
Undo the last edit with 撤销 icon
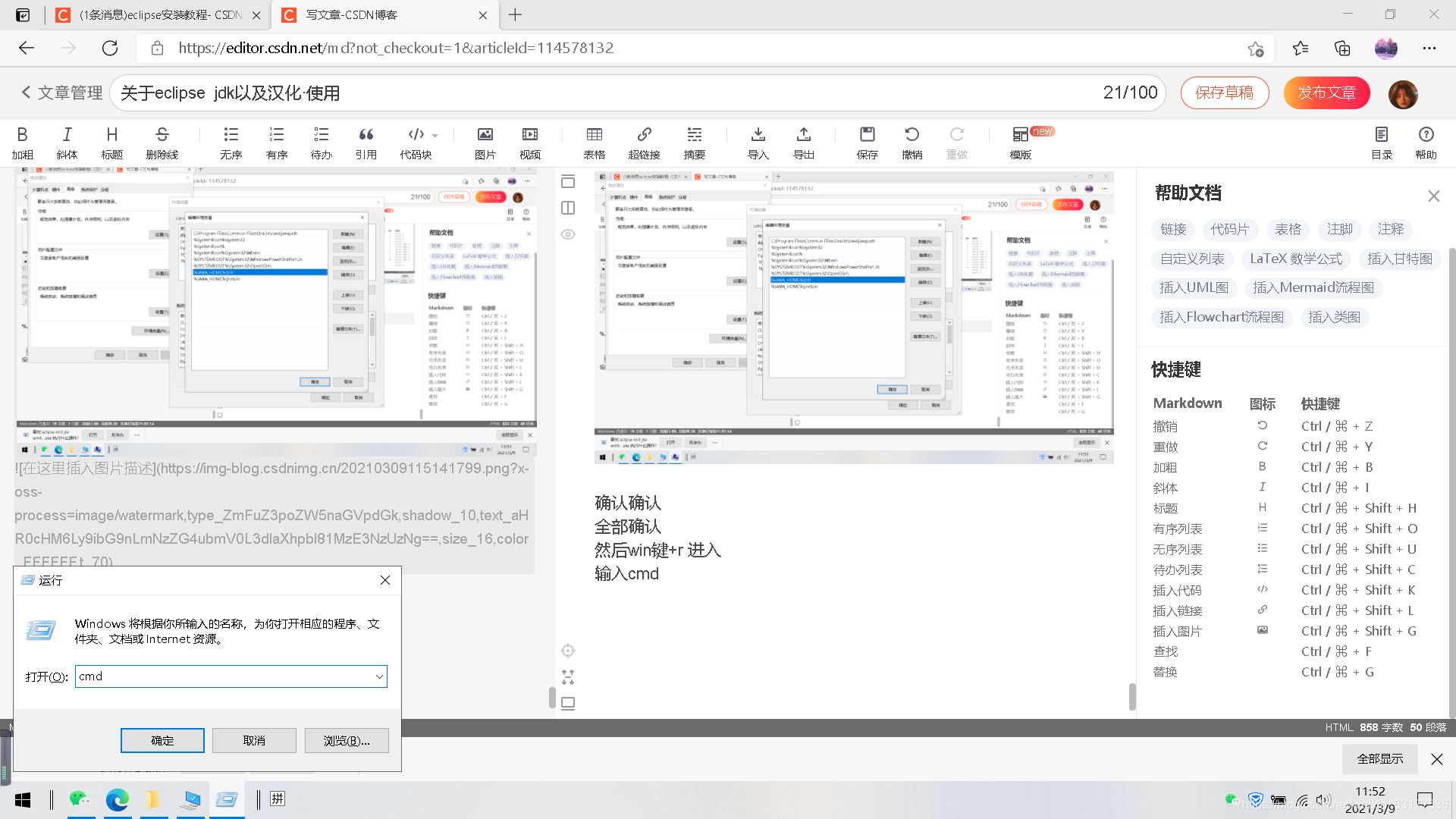[x=912, y=143]
